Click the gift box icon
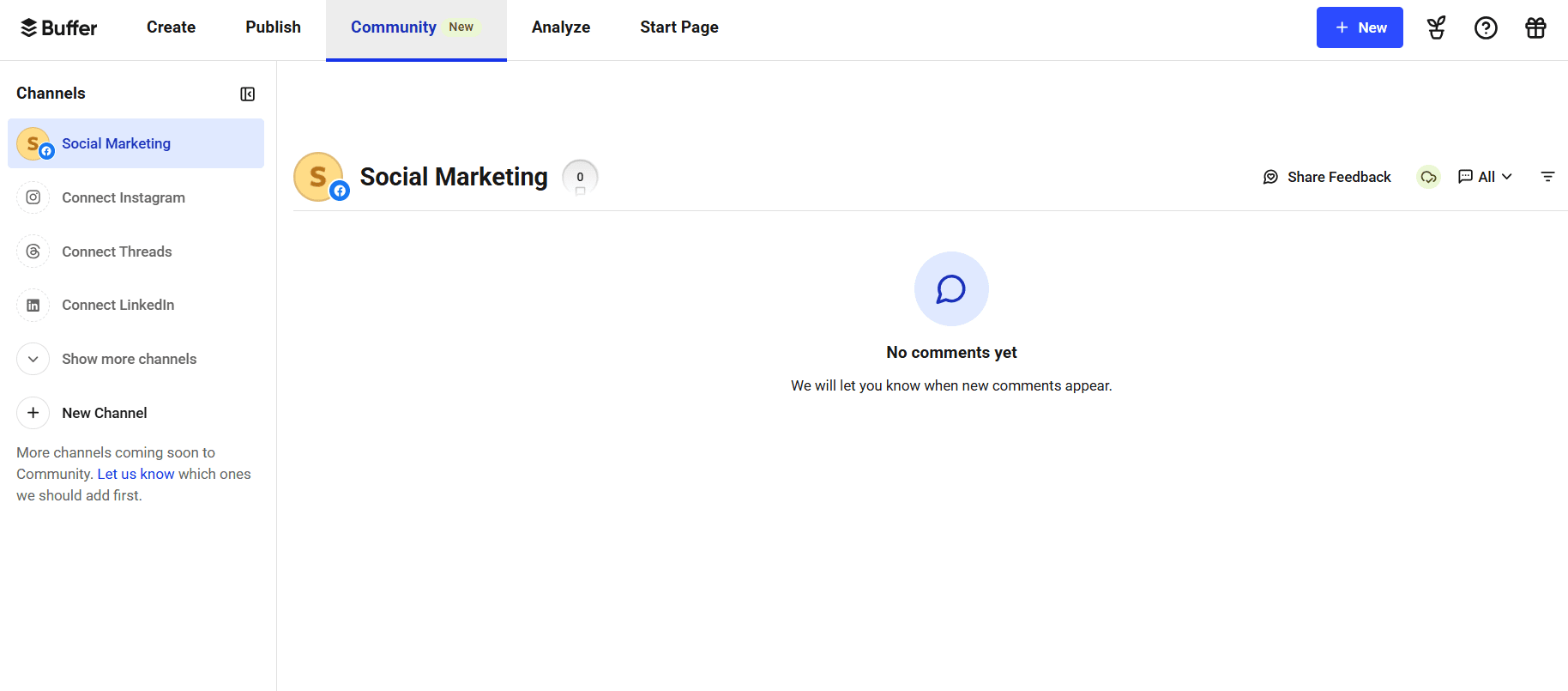The height and width of the screenshot is (691, 1568). pyautogui.click(x=1535, y=28)
